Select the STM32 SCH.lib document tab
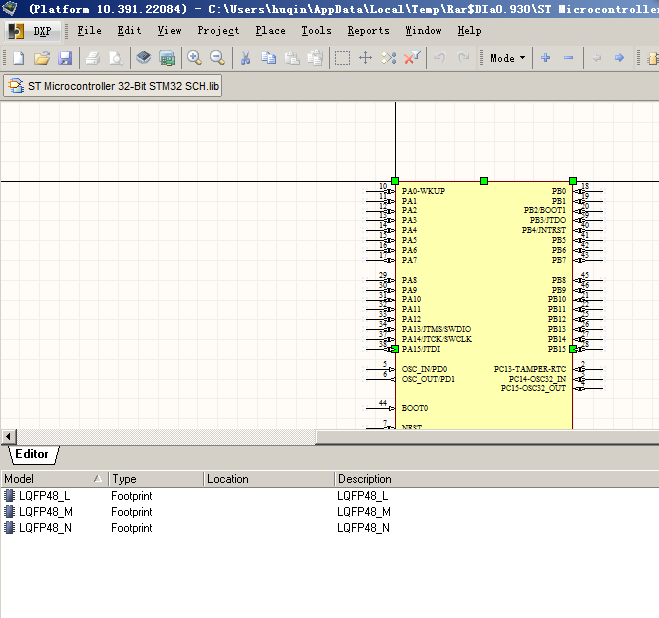 point(113,86)
